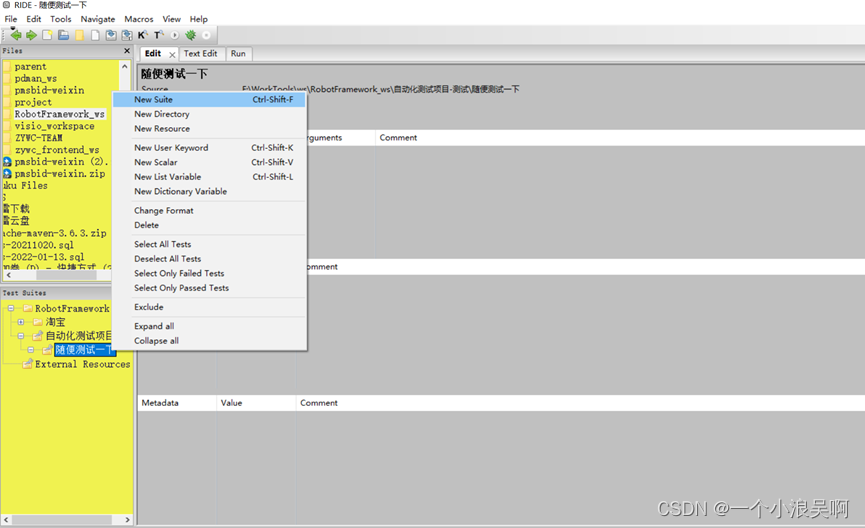Click the green gear debug run icon

click(190, 35)
